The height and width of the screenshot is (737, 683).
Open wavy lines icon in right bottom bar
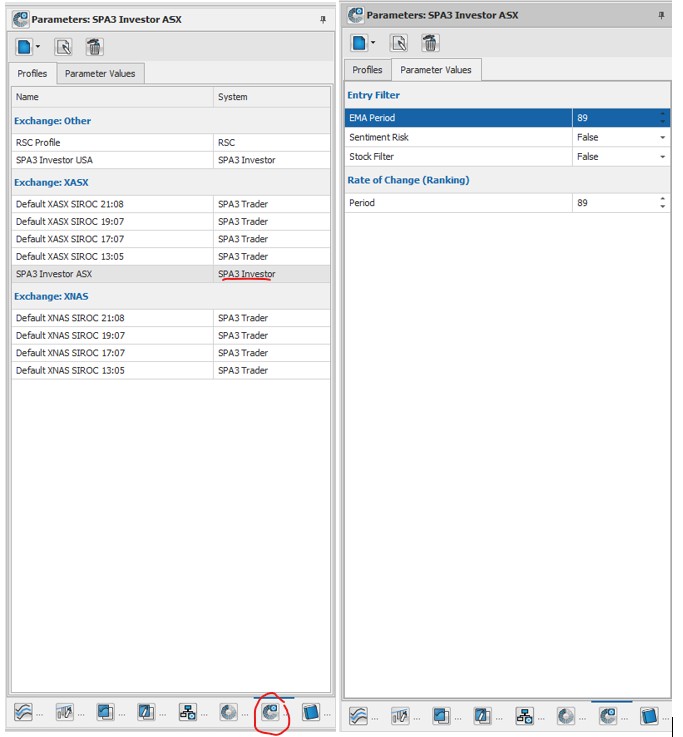[x=358, y=716]
